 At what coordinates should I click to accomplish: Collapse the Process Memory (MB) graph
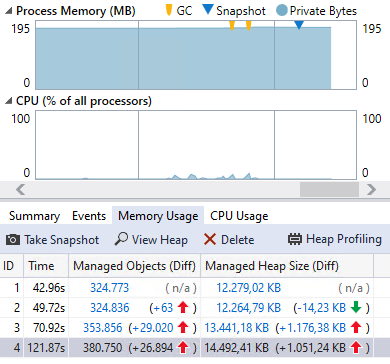pos(9,12)
